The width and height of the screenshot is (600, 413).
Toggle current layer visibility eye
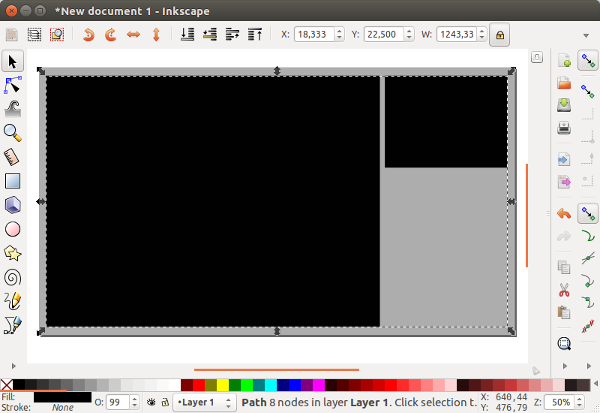click(x=150, y=402)
